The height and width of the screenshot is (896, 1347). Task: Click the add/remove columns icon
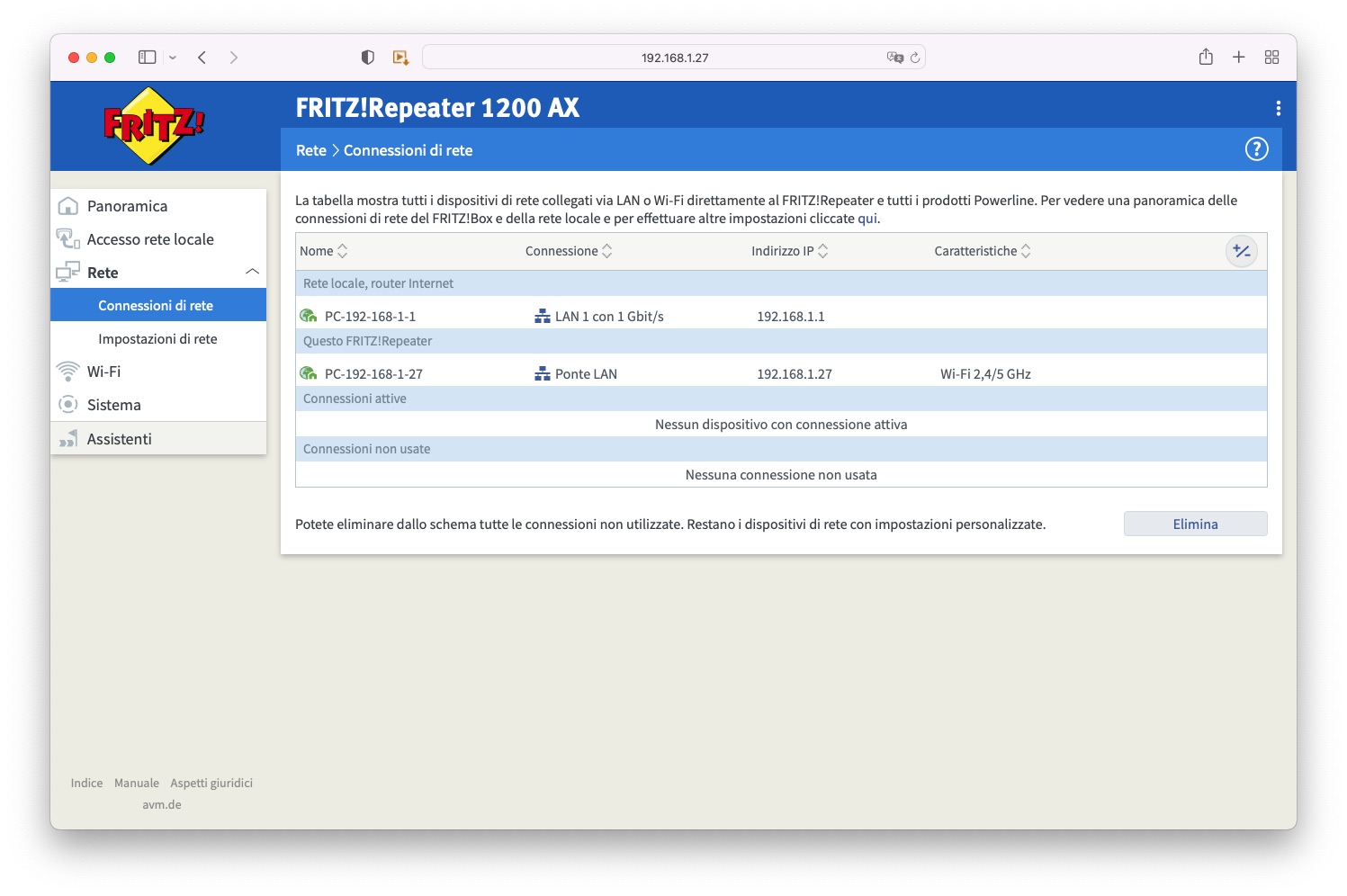[1242, 251]
